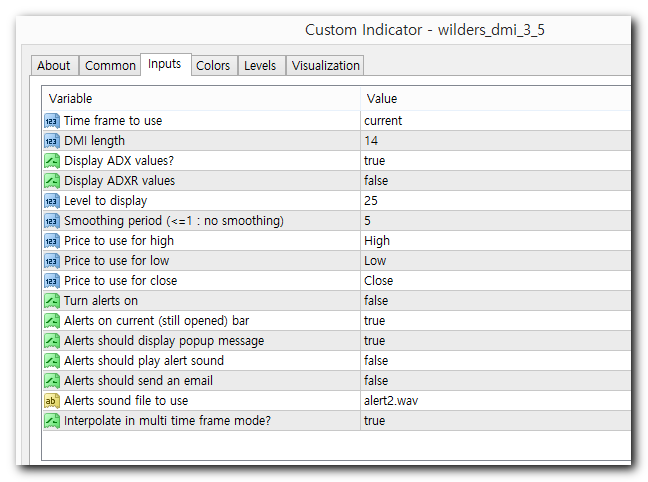Click the icon next to Time frame to use
The image size is (648, 482).
click(52, 121)
